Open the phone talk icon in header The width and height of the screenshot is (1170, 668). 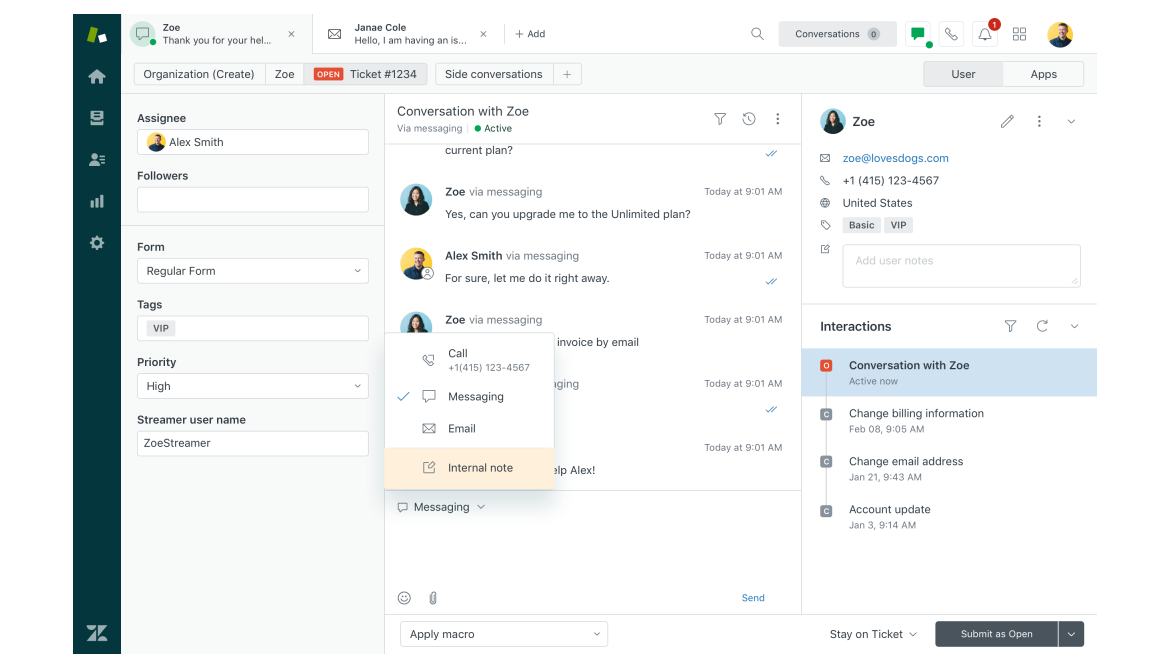pyautogui.click(x=951, y=34)
